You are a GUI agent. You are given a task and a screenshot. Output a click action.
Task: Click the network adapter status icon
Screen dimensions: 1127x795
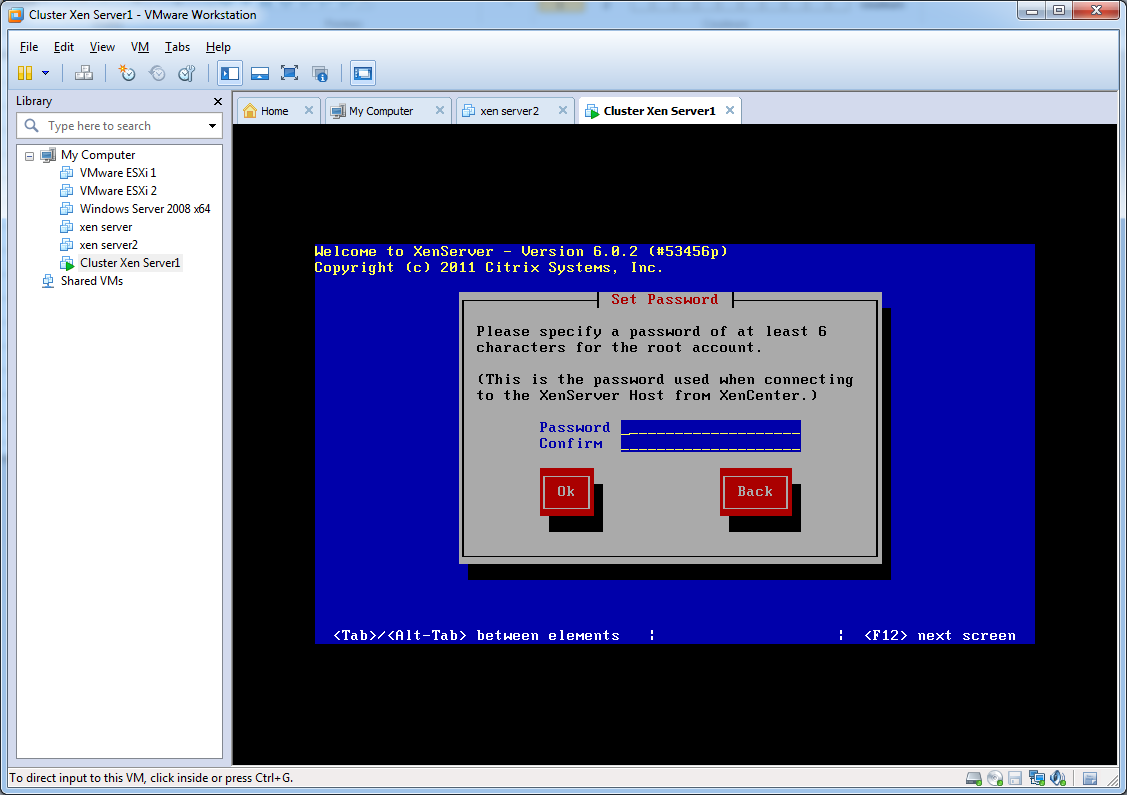(x=1036, y=778)
